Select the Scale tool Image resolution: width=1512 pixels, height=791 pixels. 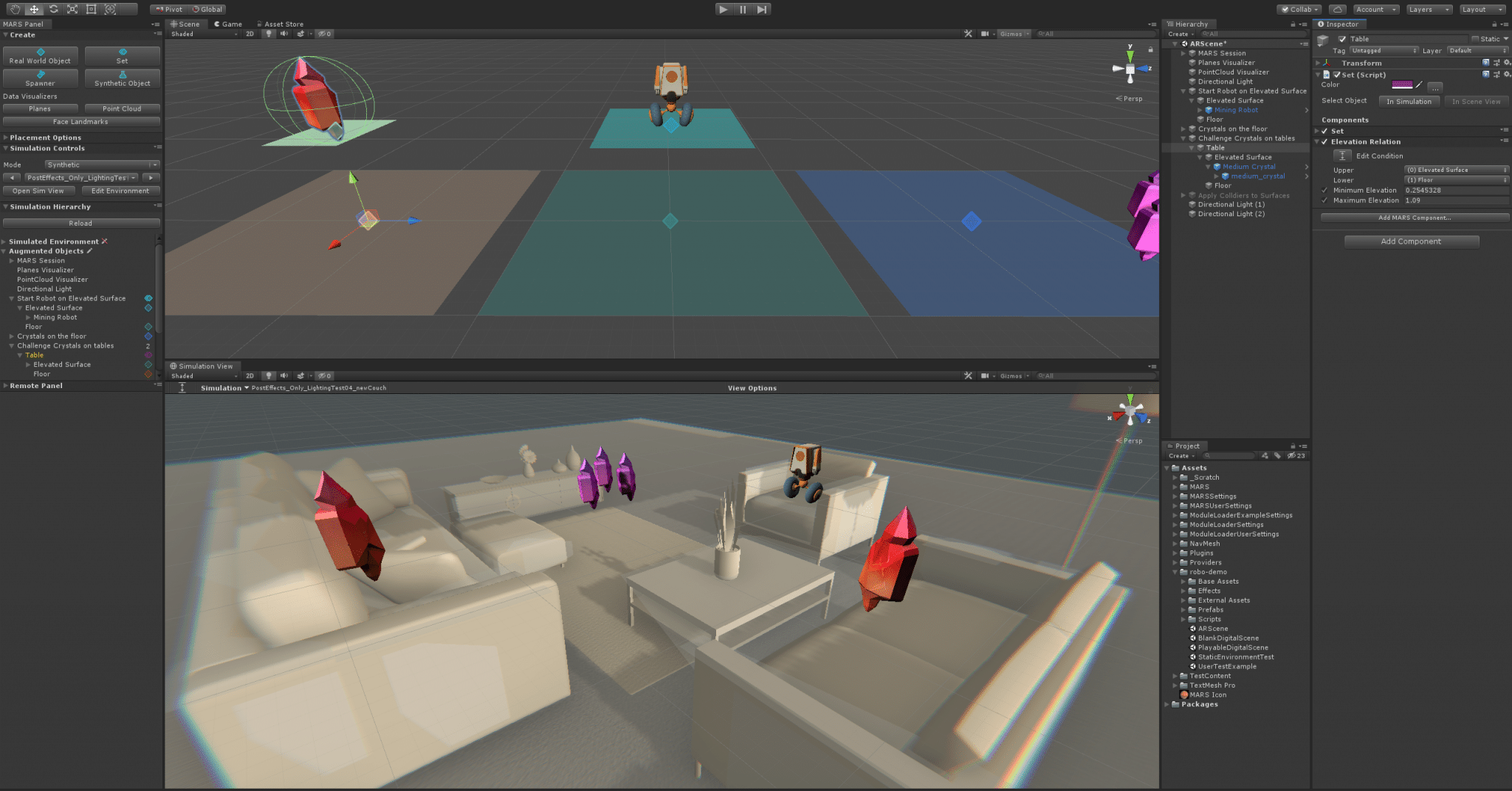72,9
